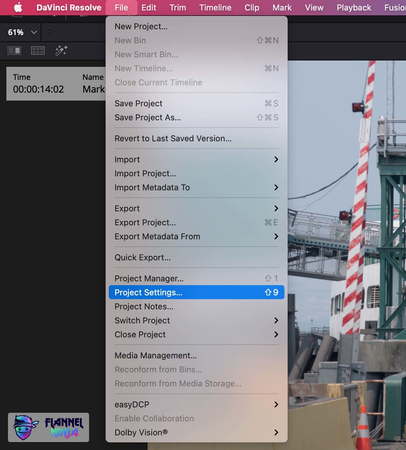This screenshot has height=450, width=406.
Task: Open the 61% zoom dropdown
Action: click(22, 32)
